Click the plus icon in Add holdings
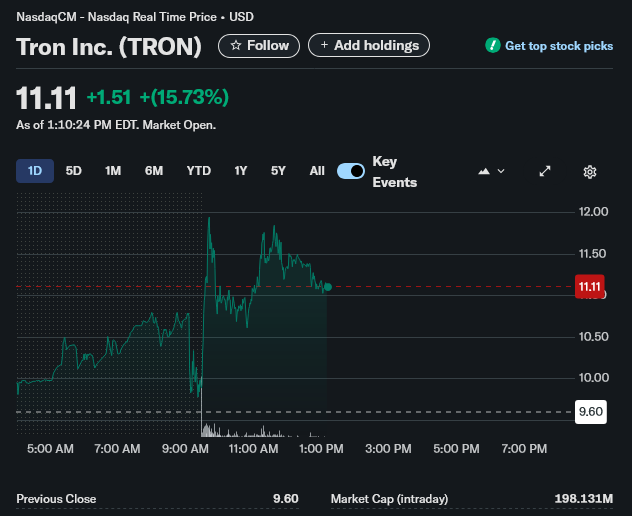The height and width of the screenshot is (516, 632). tap(324, 45)
